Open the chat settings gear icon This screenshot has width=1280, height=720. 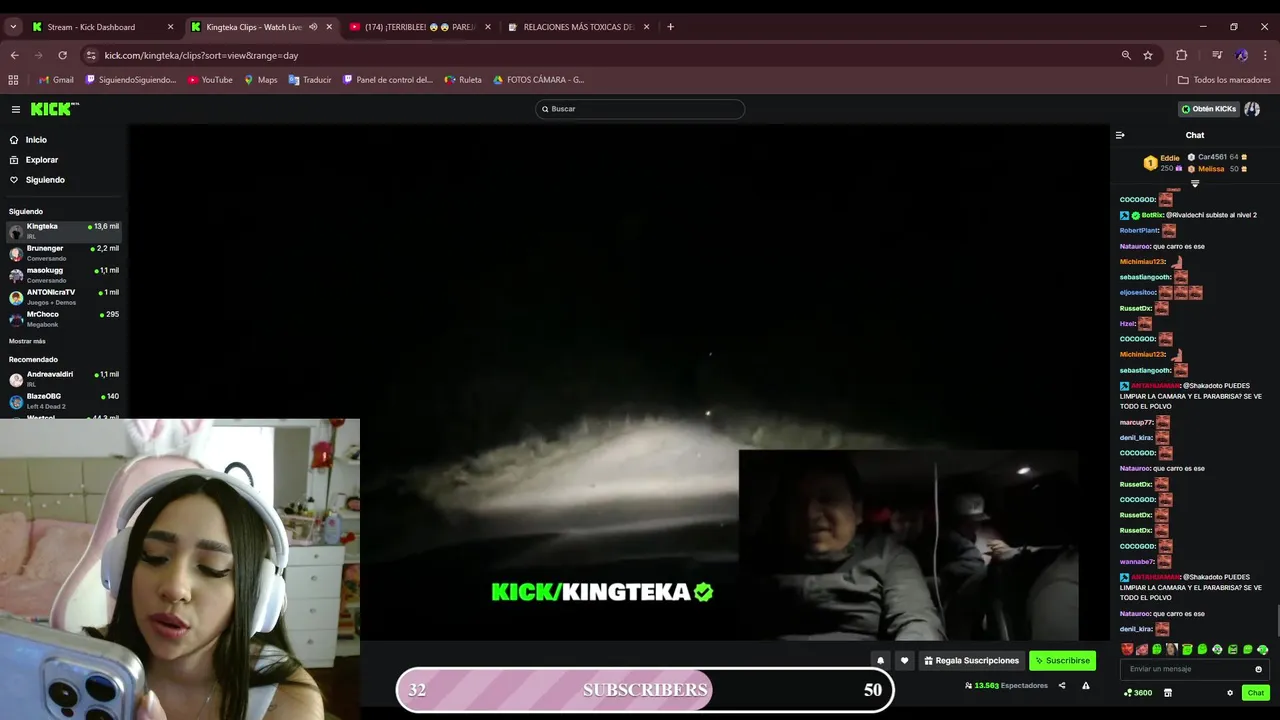[1230, 693]
